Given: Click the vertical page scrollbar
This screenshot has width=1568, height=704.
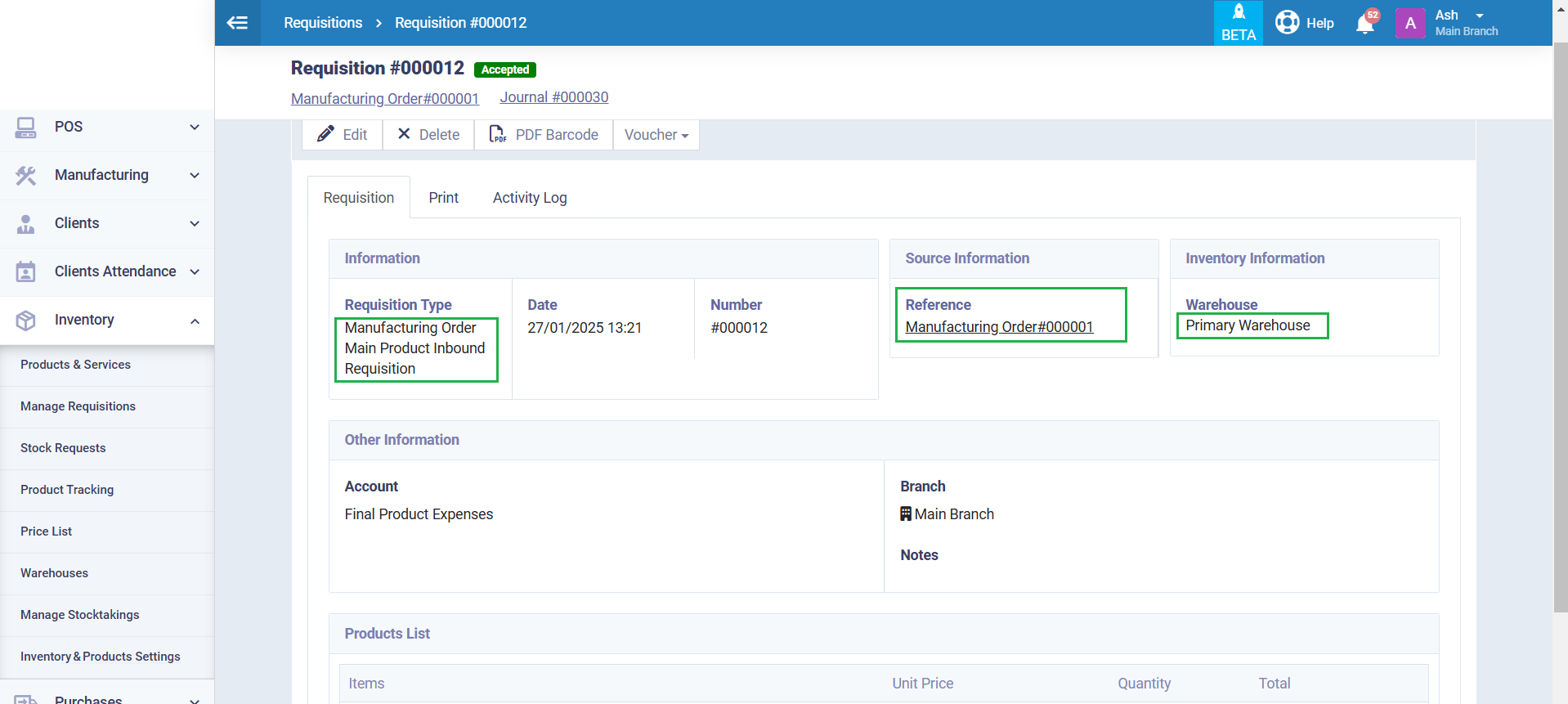Looking at the screenshot, I should [x=1560, y=327].
